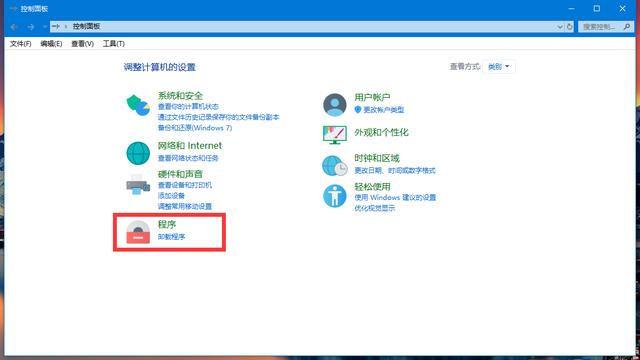Open the 查看方式 类别 dropdown

tap(498, 67)
